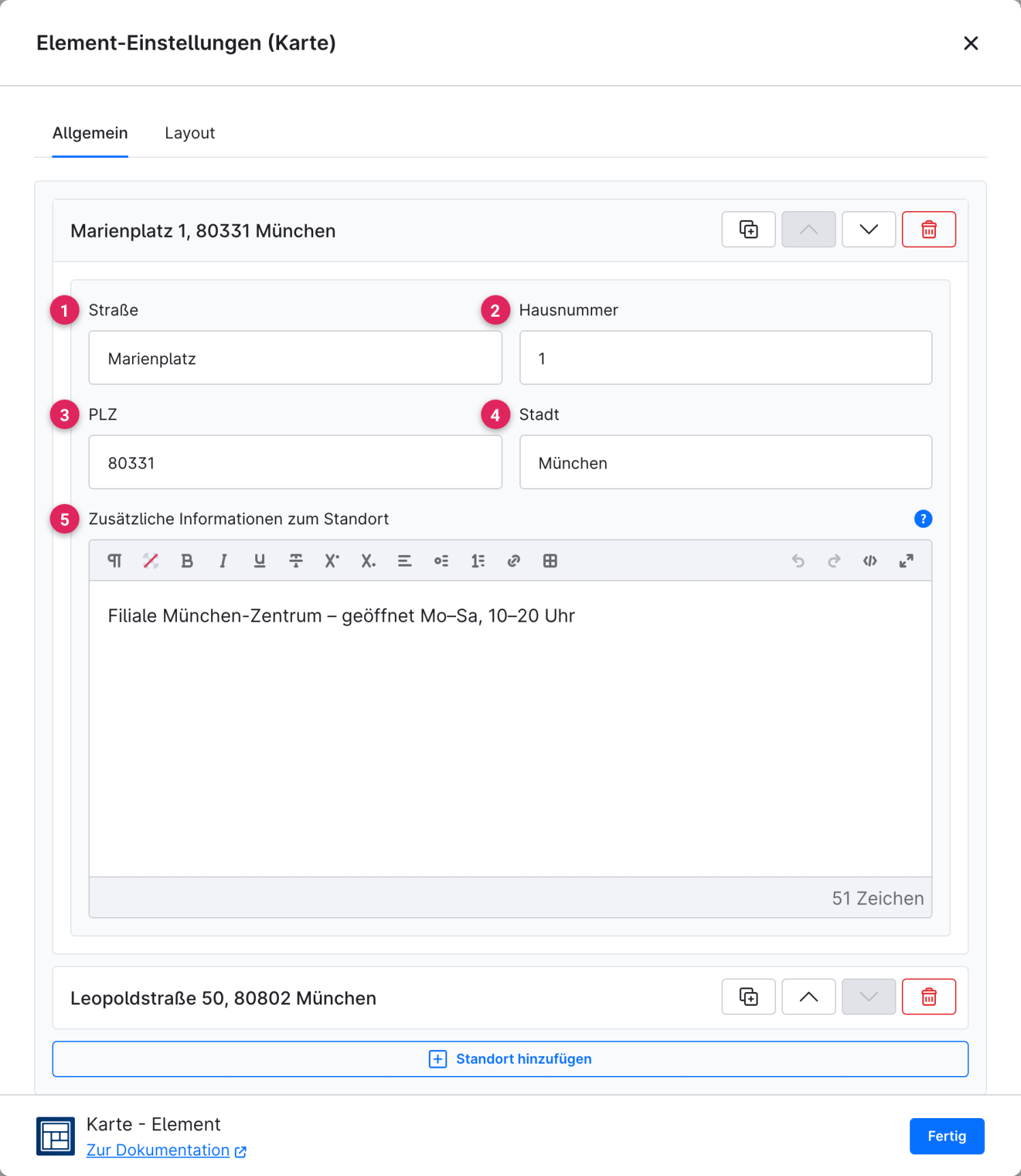Expand editor to fullscreen mode

(x=906, y=560)
